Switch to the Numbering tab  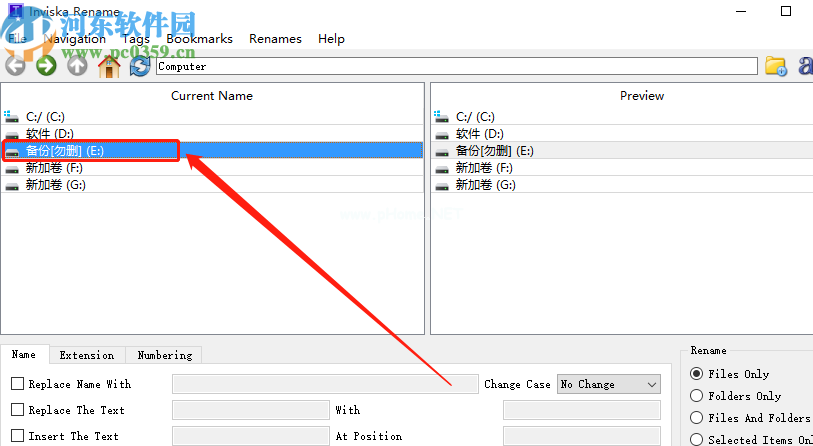click(x=165, y=355)
